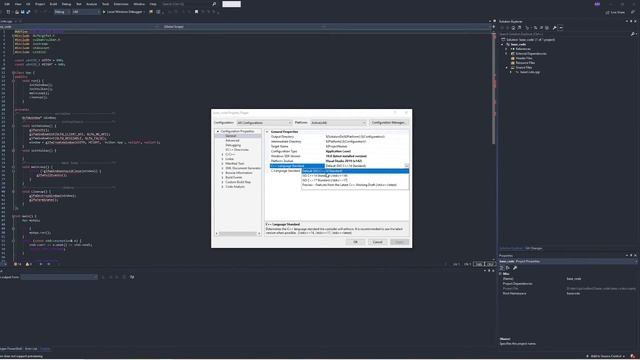640x360 pixels.
Task: Click the bookmark icon in main toolbar
Action: pos(196,12)
